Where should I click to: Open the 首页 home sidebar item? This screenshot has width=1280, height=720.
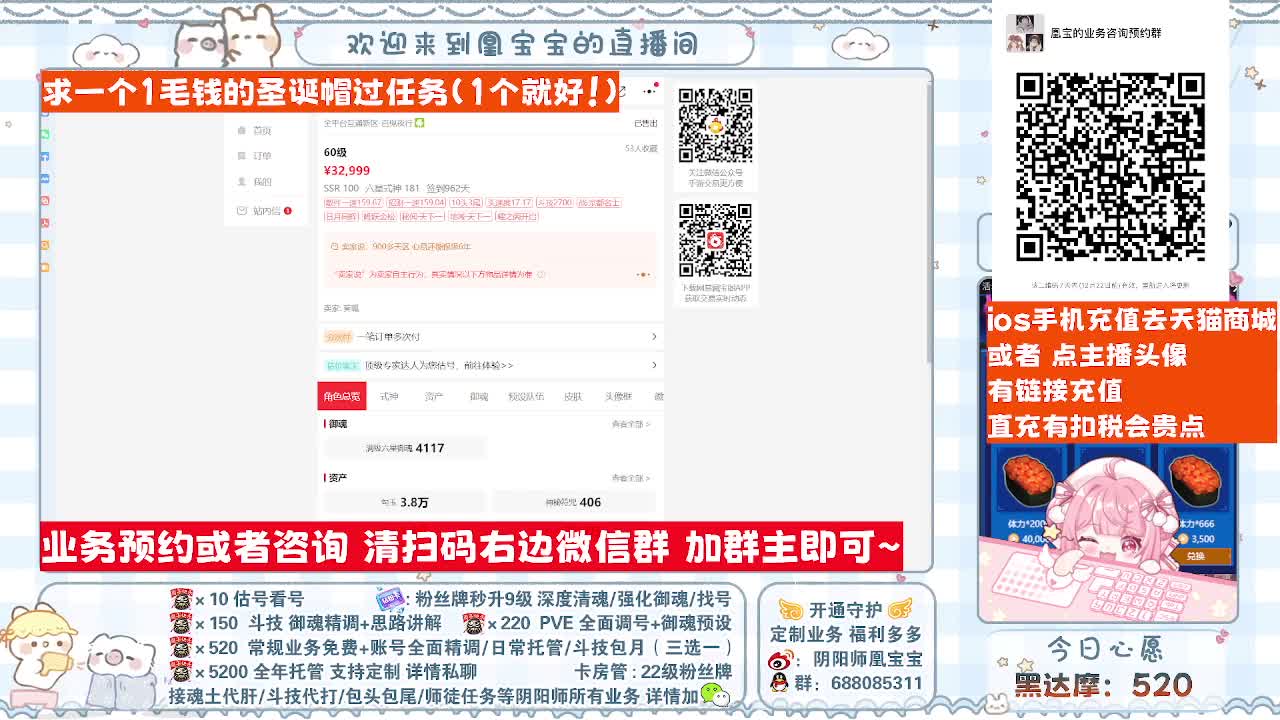click(255, 130)
